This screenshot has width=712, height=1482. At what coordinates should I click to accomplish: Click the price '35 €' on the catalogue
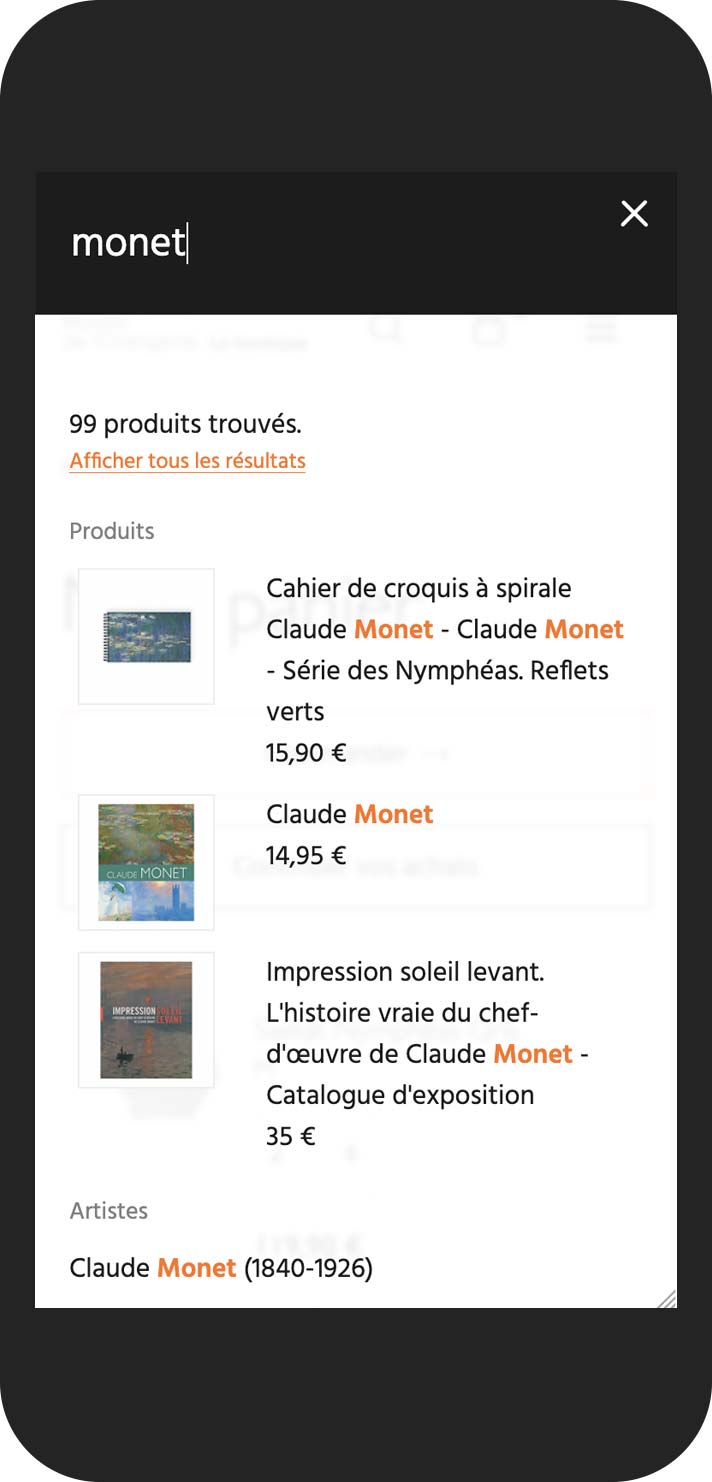[x=290, y=1135]
